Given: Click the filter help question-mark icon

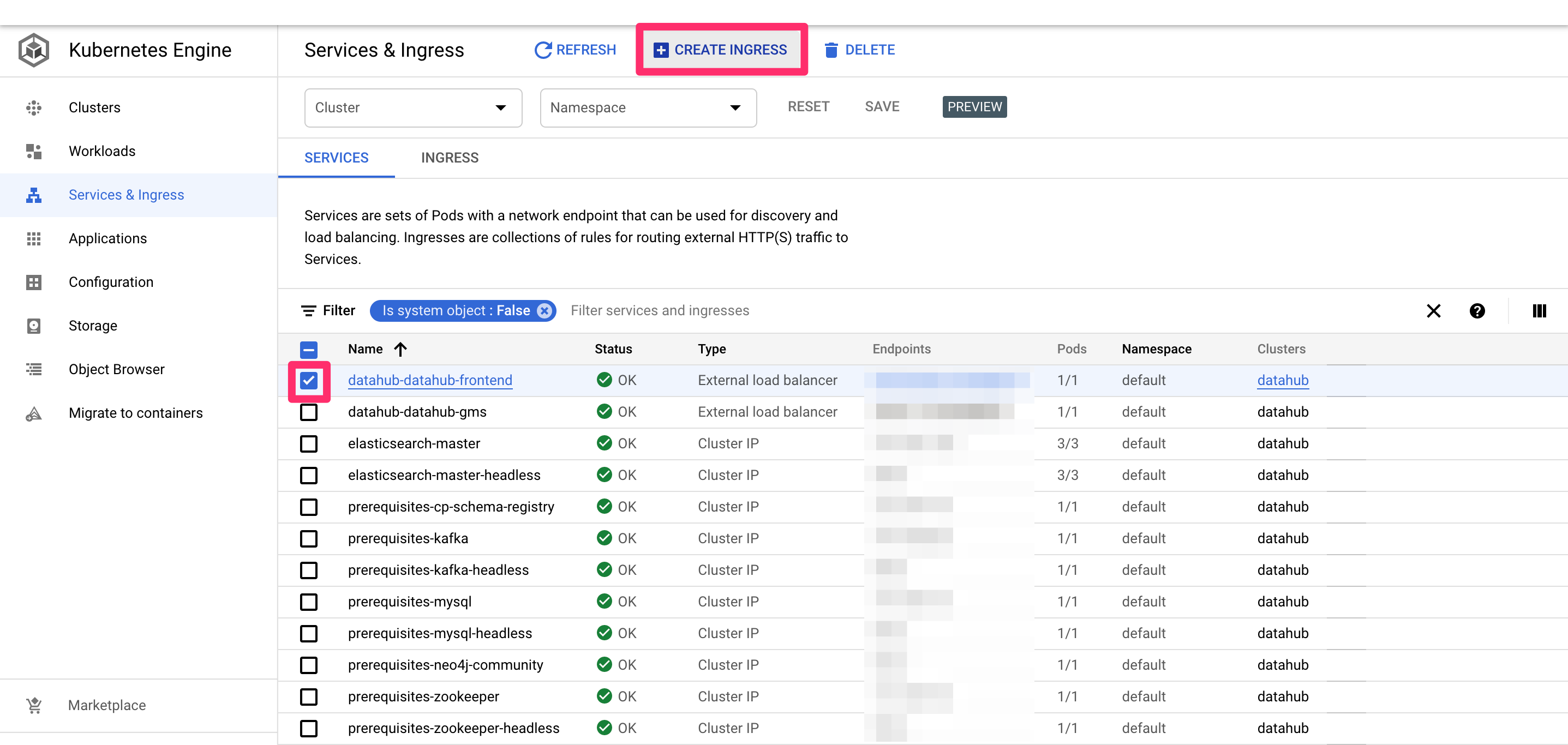Looking at the screenshot, I should (1477, 311).
